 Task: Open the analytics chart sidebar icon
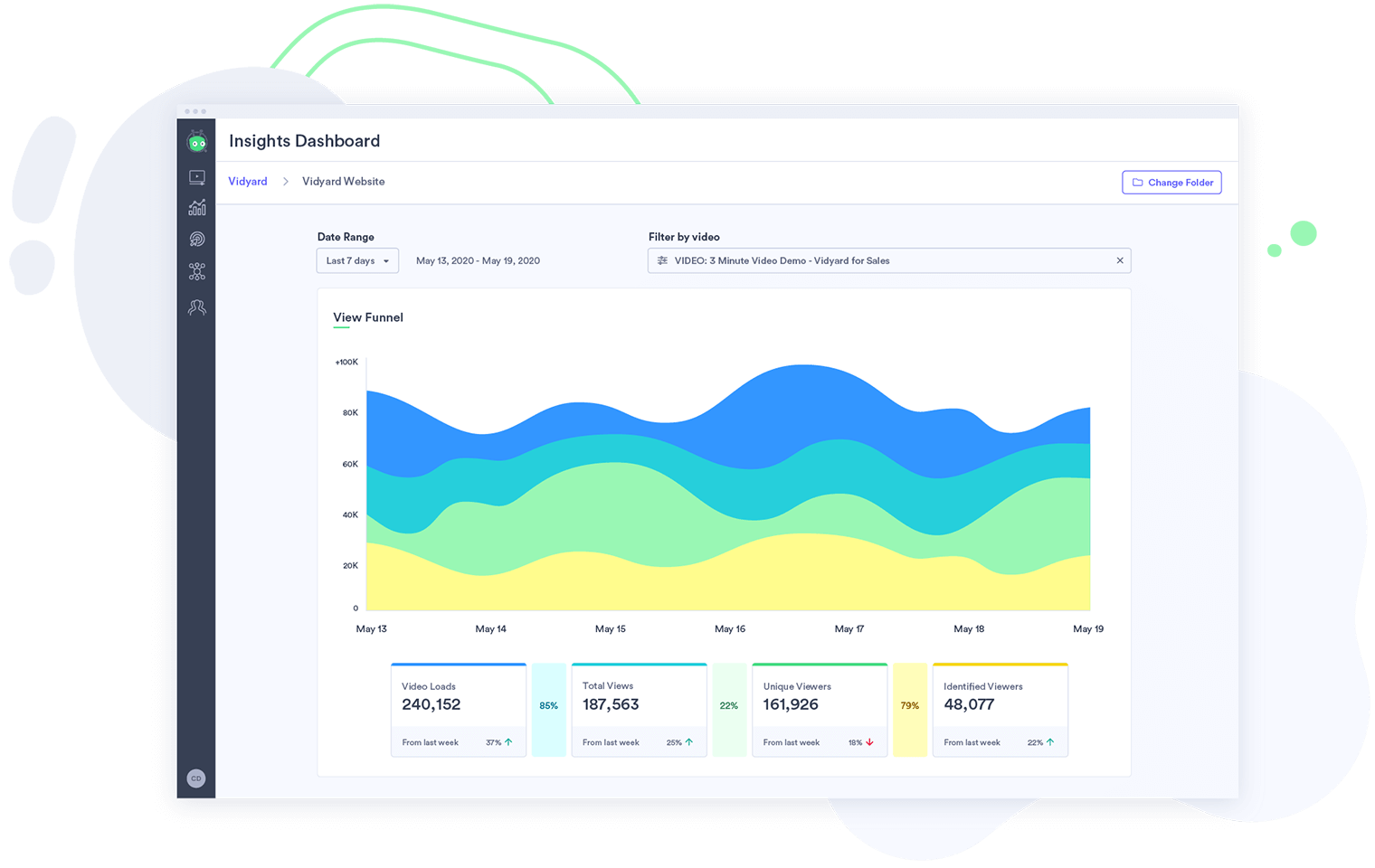click(x=196, y=208)
